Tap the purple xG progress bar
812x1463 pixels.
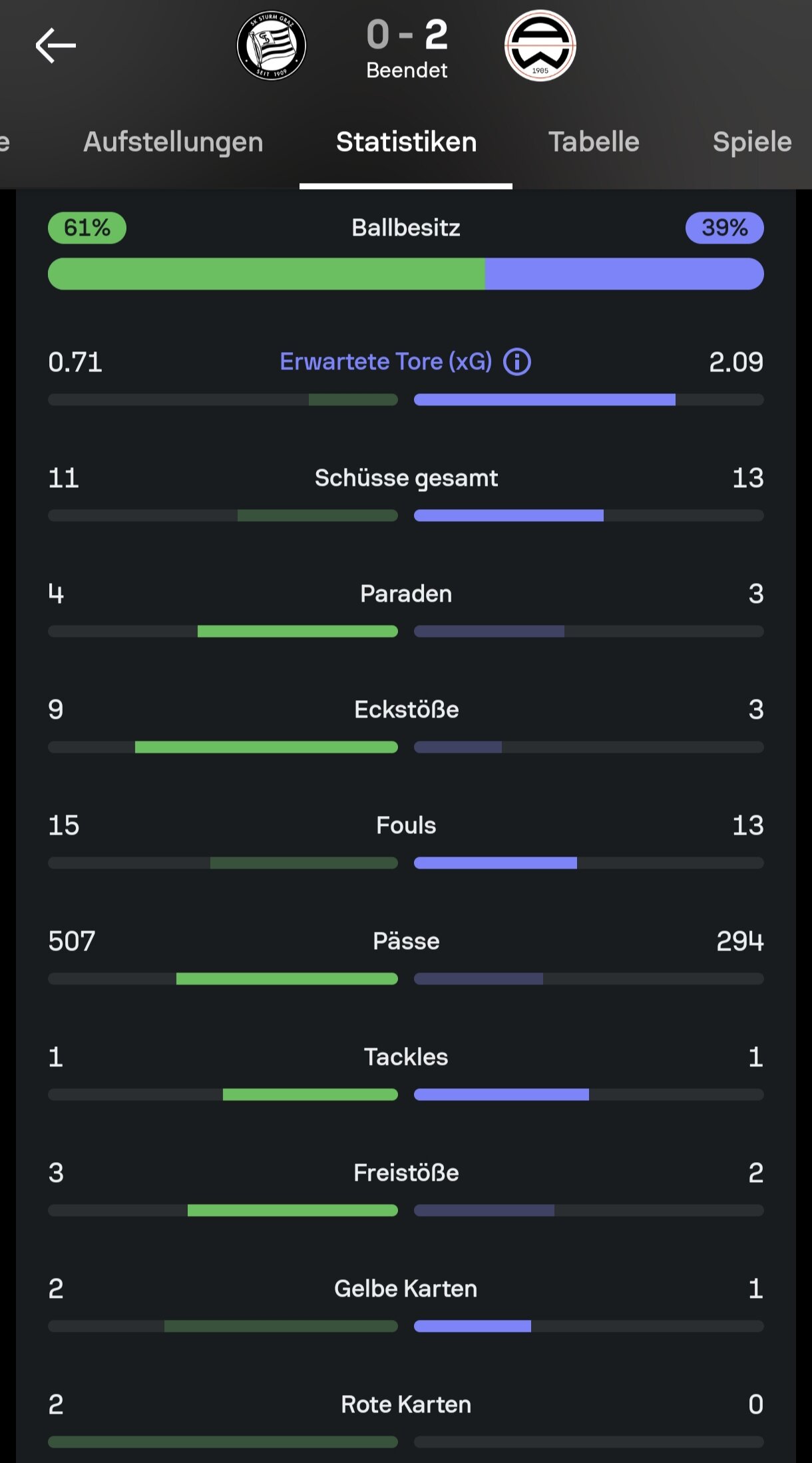pyautogui.click(x=544, y=399)
